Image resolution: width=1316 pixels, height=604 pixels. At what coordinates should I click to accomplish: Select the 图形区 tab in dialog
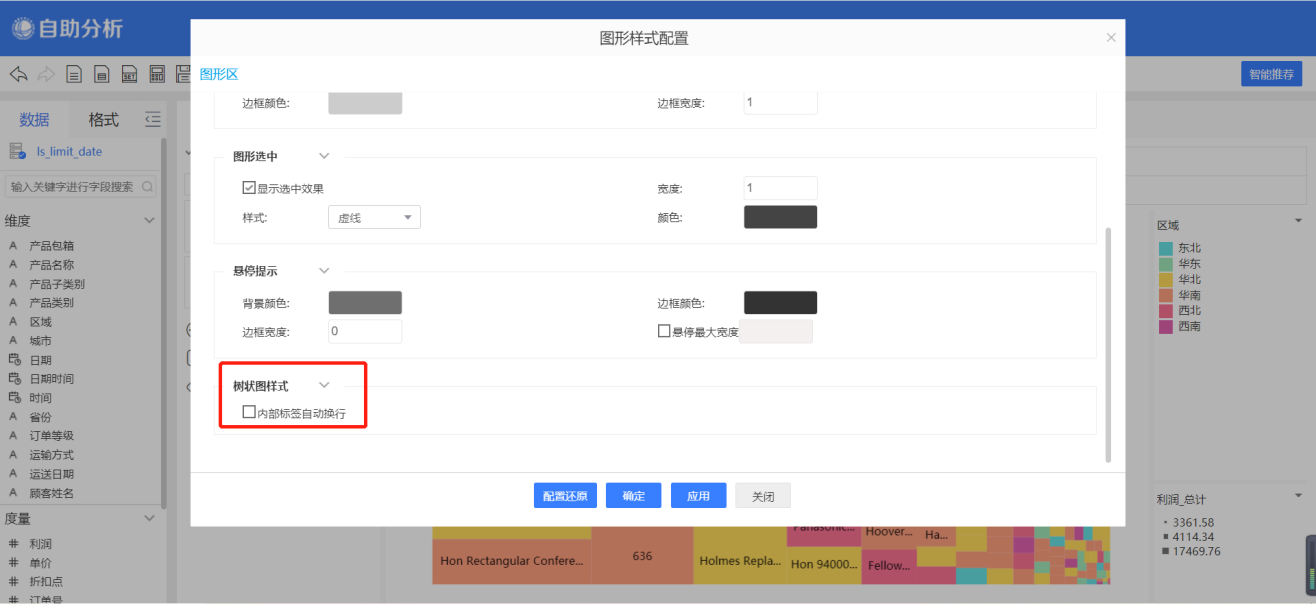click(x=219, y=74)
